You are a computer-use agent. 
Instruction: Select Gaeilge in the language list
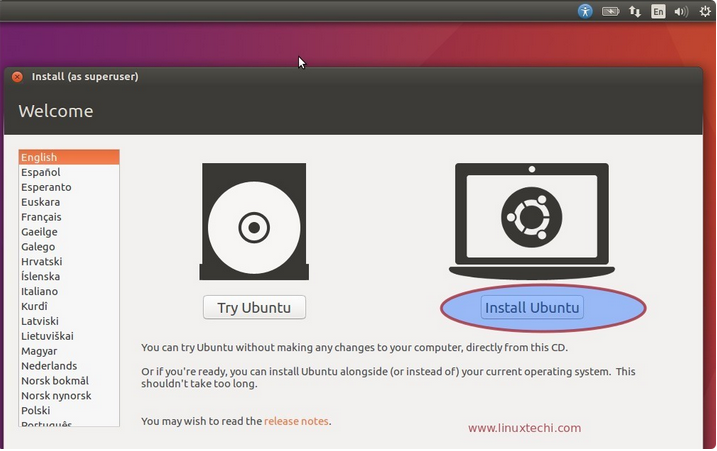(69, 231)
